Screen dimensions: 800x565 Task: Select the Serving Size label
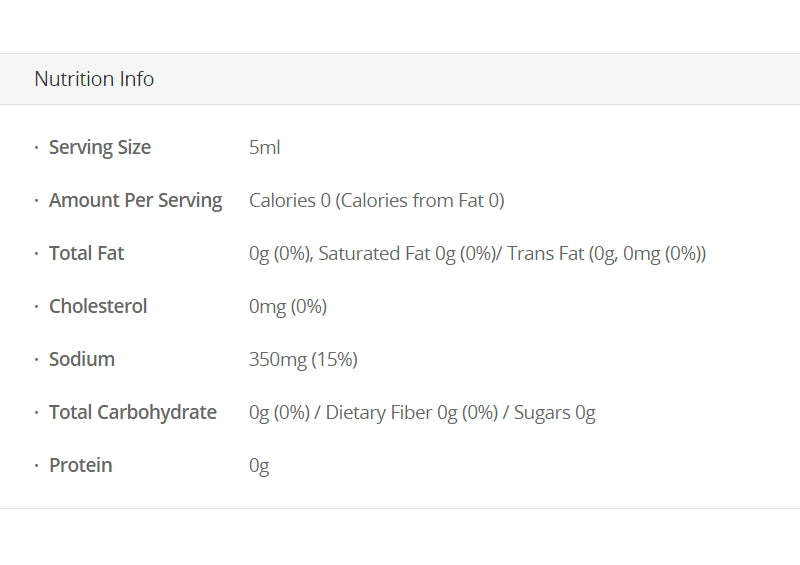[99, 148]
